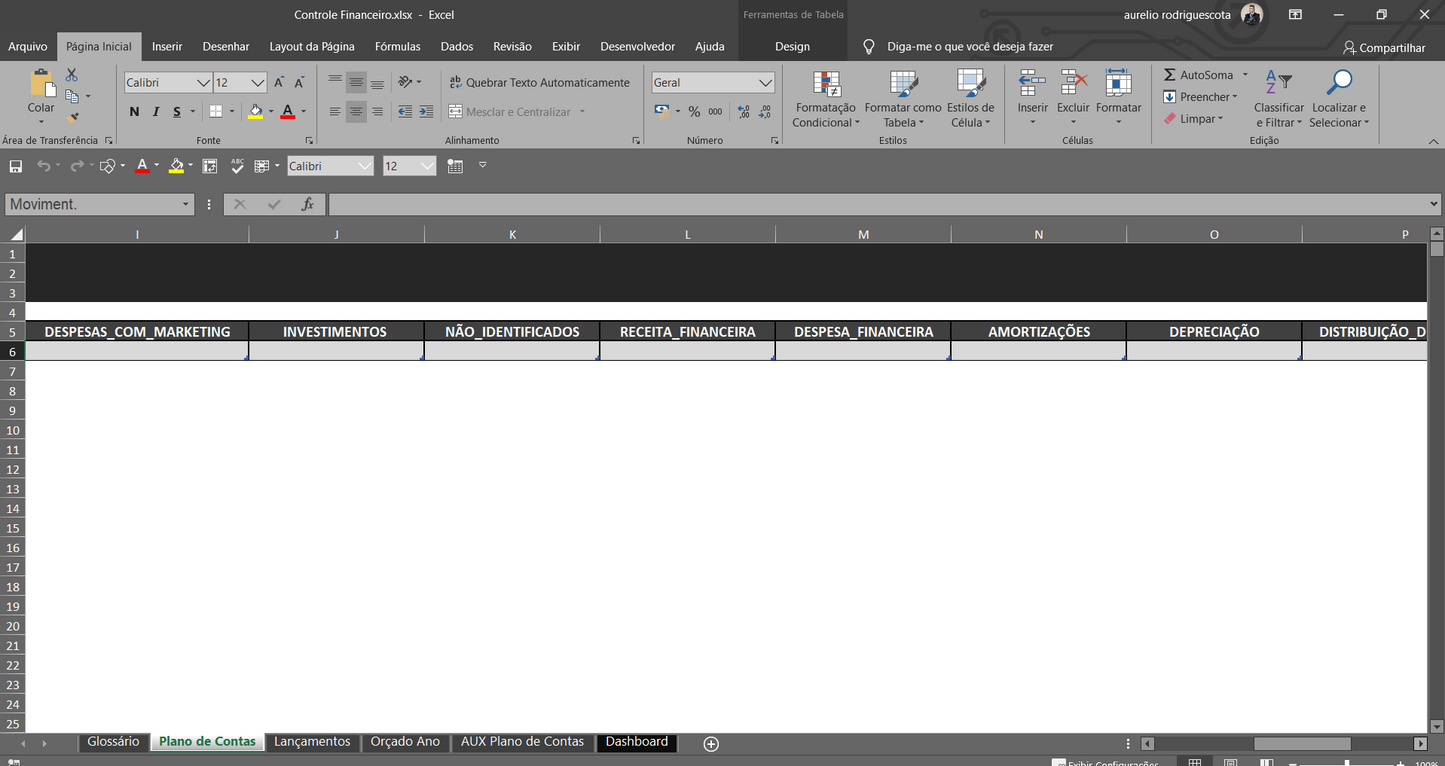Switch to the Fórmulas ribbon tab

(x=397, y=46)
